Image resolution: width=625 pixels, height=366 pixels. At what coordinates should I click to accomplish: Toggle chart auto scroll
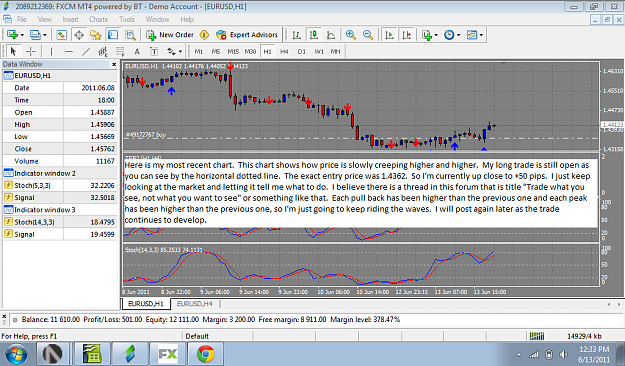389,35
